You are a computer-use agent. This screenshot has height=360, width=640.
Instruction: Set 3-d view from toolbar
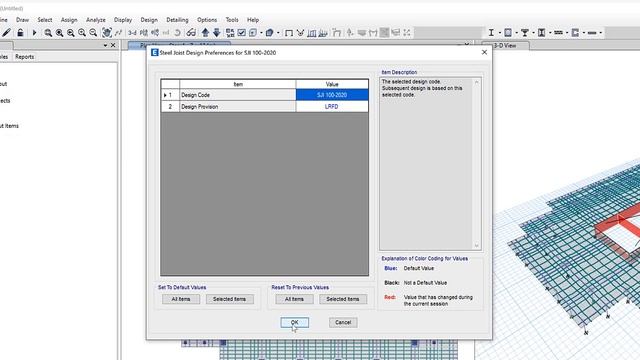click(133, 33)
